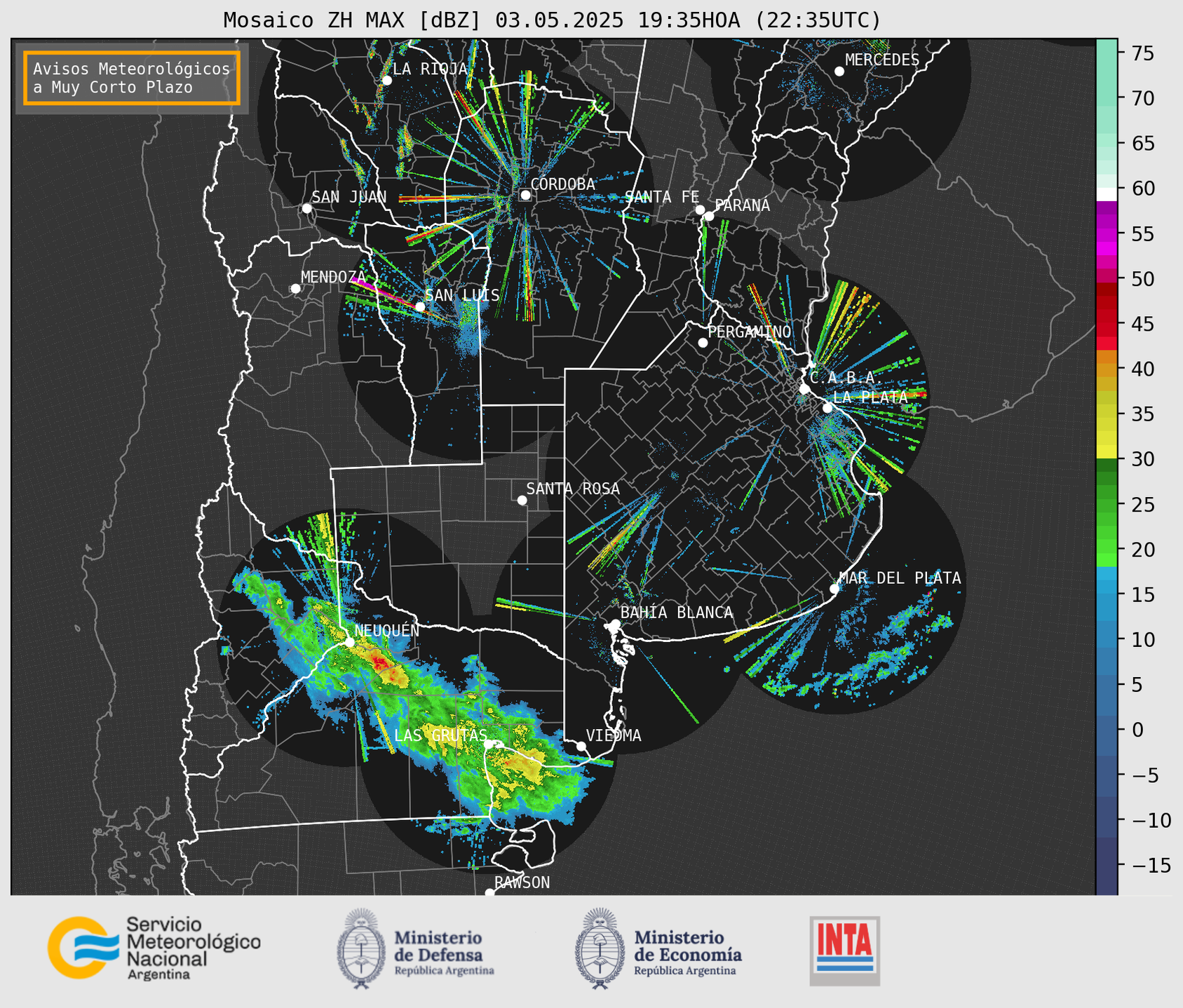Click the 60 dBZ white band on scale
The width and height of the screenshot is (1183, 1008).
(1107, 193)
